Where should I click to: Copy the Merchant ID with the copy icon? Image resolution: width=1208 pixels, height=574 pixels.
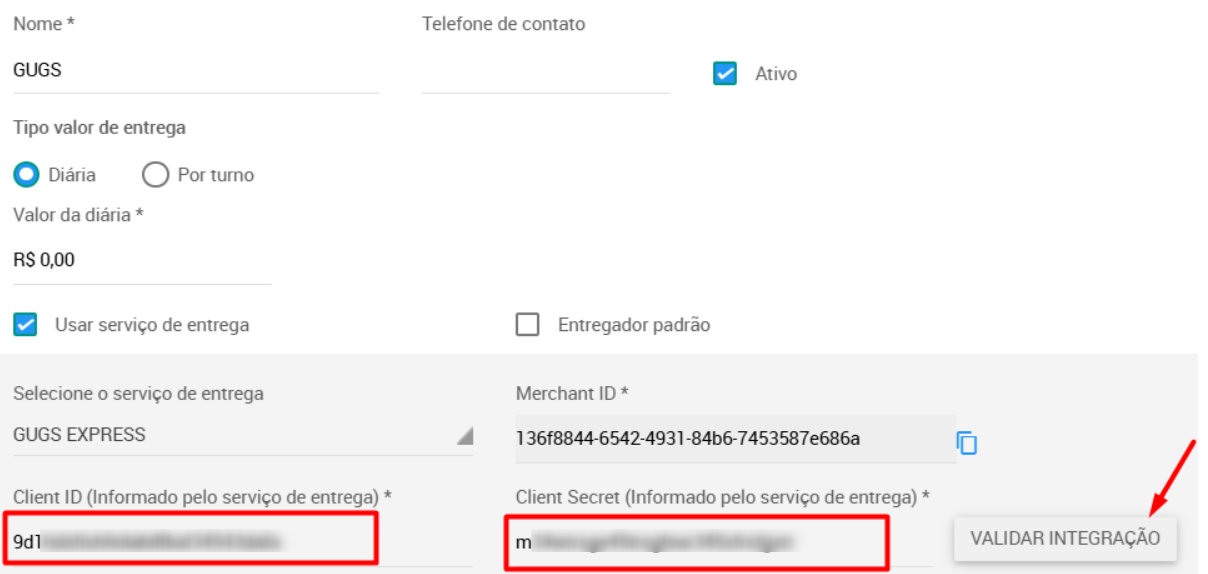point(966,442)
